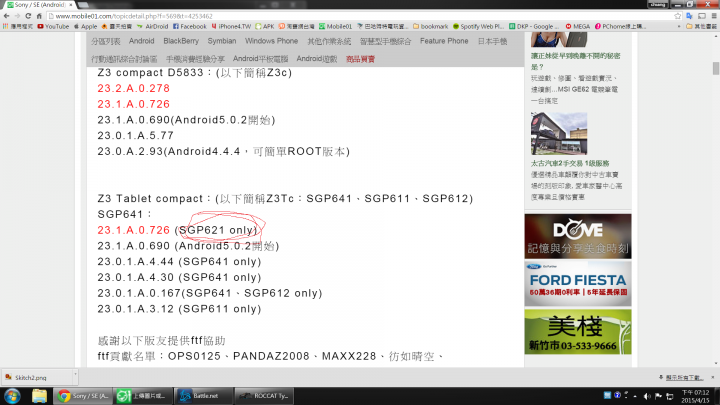The width and height of the screenshot is (720, 405).
Task: Open the Chrome menu hamburger icon
Action: click(x=714, y=16)
